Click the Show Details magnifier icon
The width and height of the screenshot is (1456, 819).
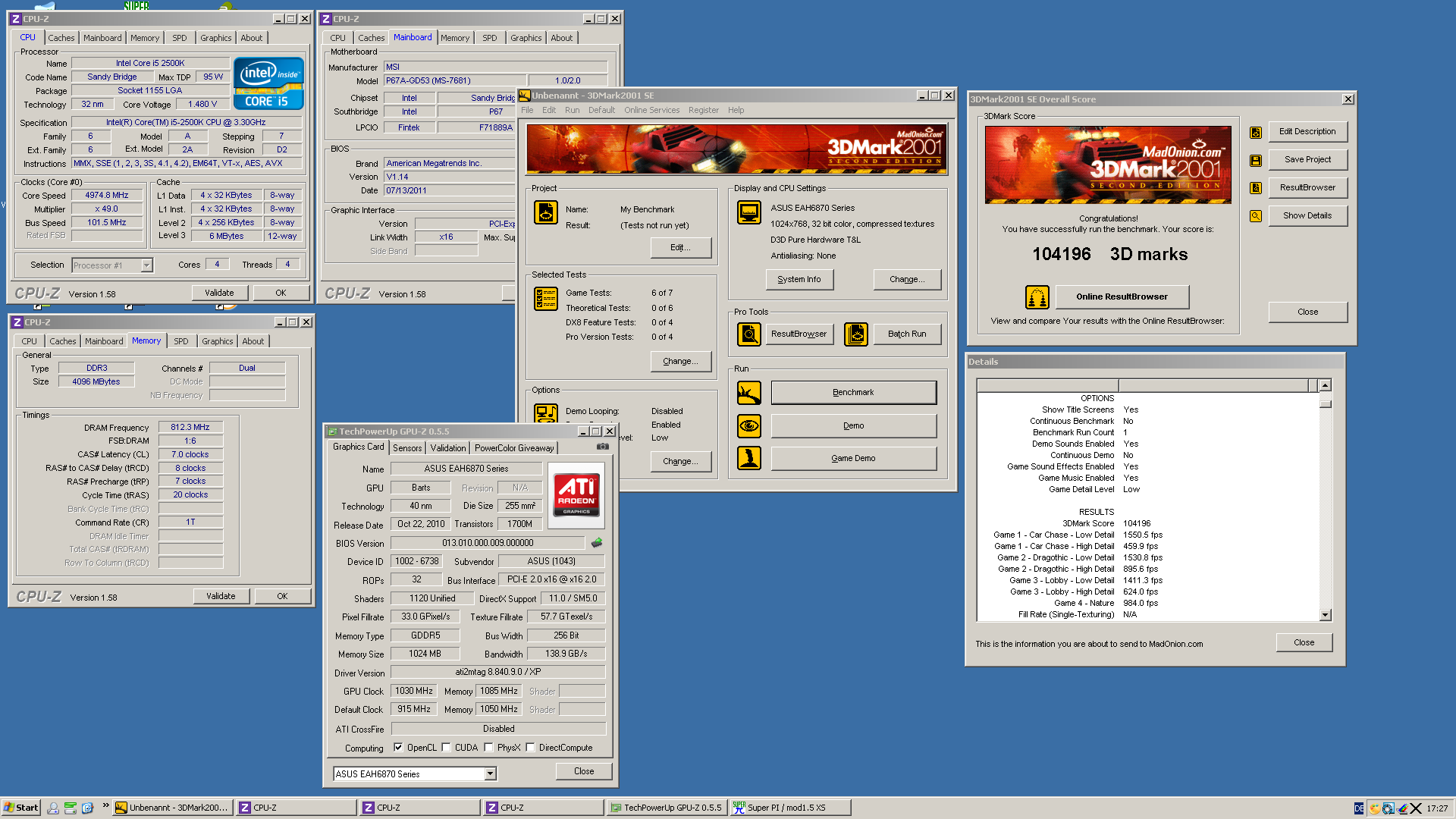[x=1256, y=215]
